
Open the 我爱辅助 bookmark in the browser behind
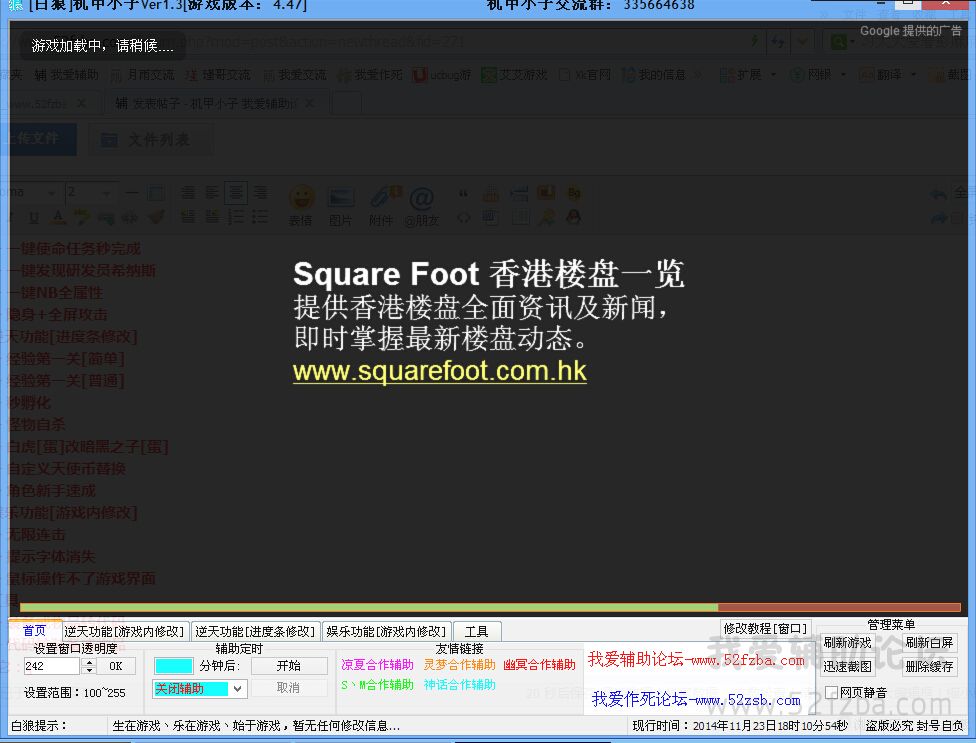click(67, 75)
